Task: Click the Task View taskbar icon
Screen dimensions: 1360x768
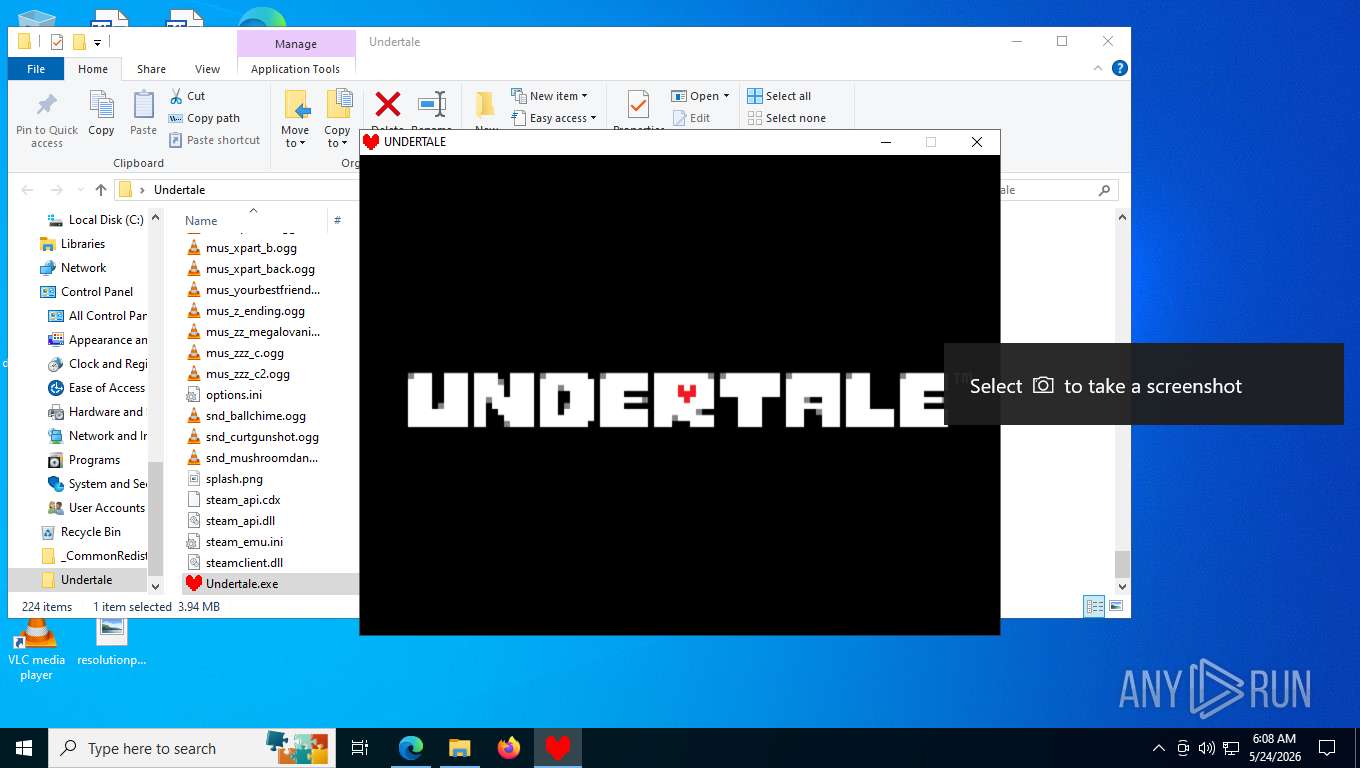Action: [360, 748]
